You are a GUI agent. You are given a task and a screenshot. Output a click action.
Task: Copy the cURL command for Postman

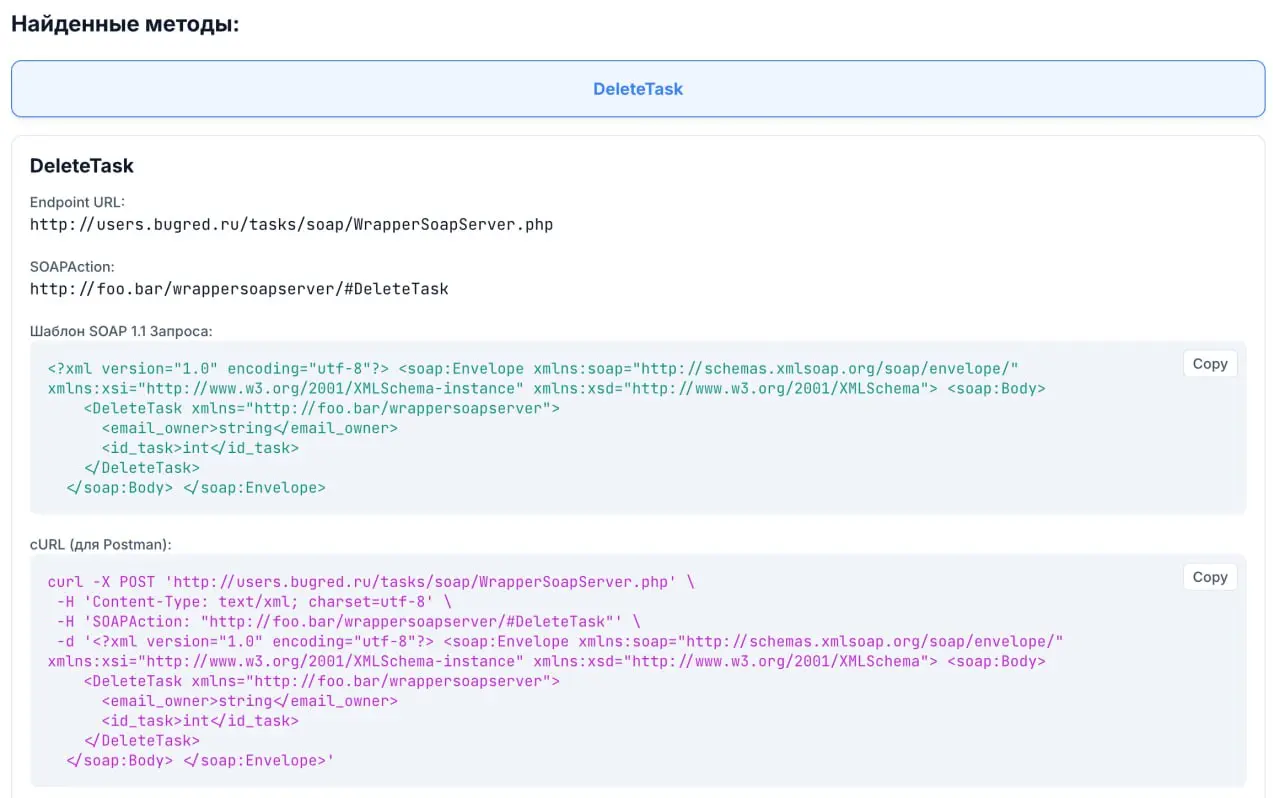click(1209, 577)
